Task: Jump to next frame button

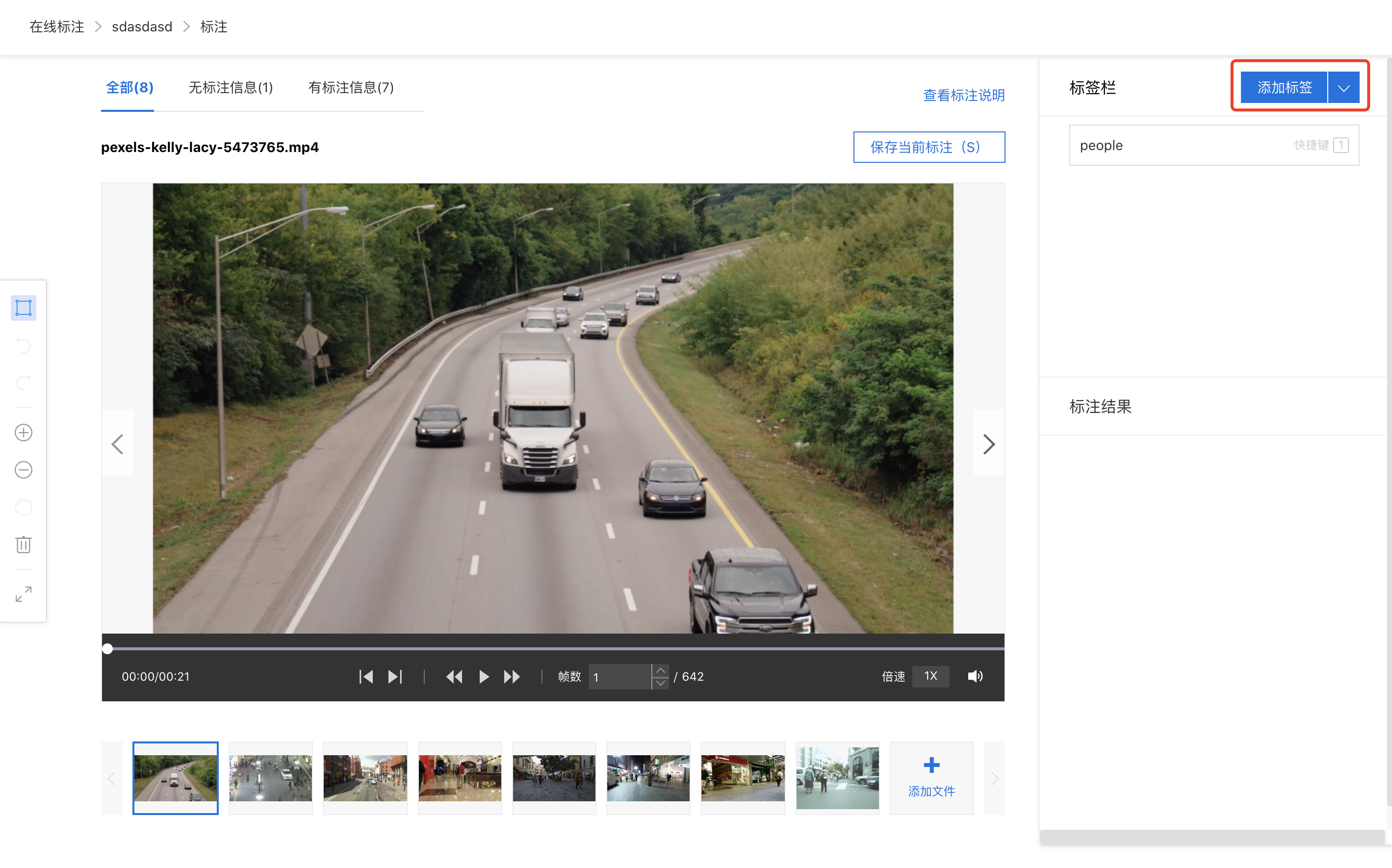Action: pyautogui.click(x=395, y=676)
